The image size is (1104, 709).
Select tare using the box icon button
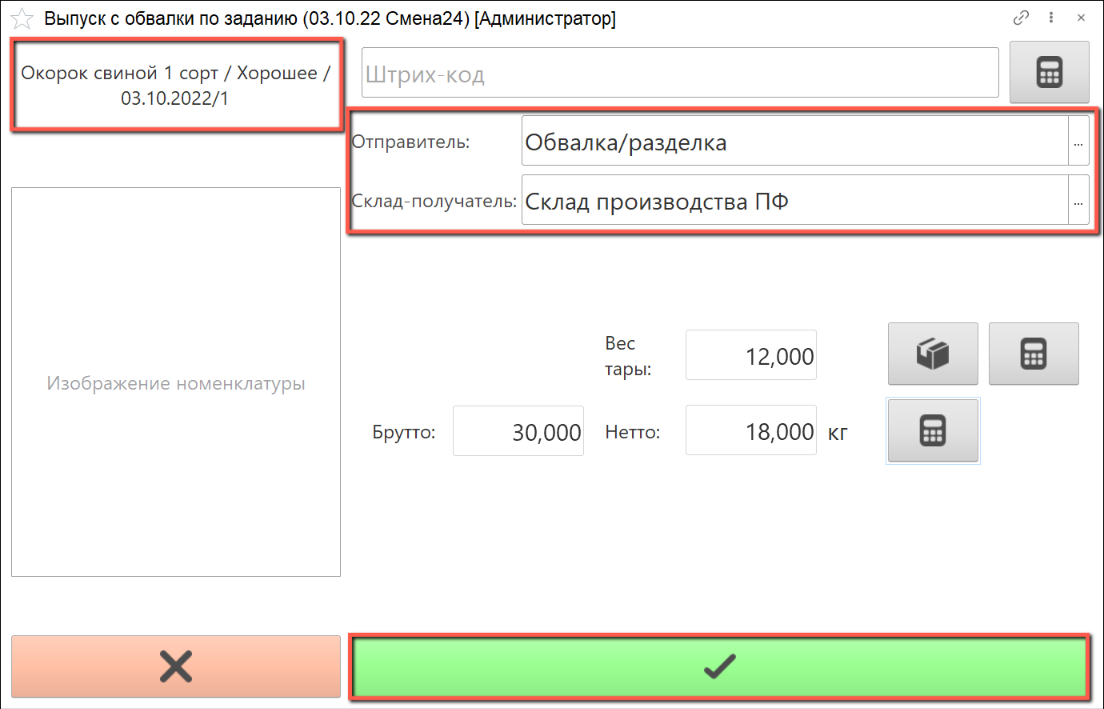tap(933, 354)
